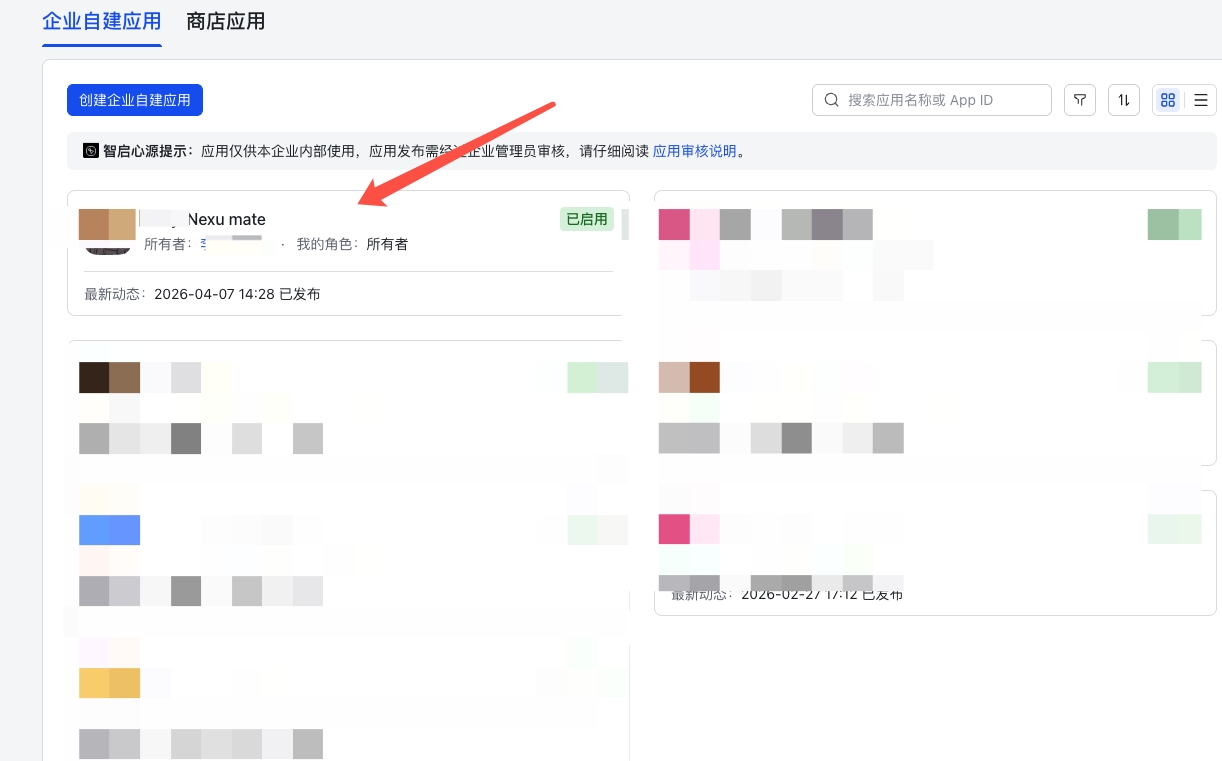Screen dimensions: 1222x761
Task: Switch to list view
Action: tap(1201, 100)
